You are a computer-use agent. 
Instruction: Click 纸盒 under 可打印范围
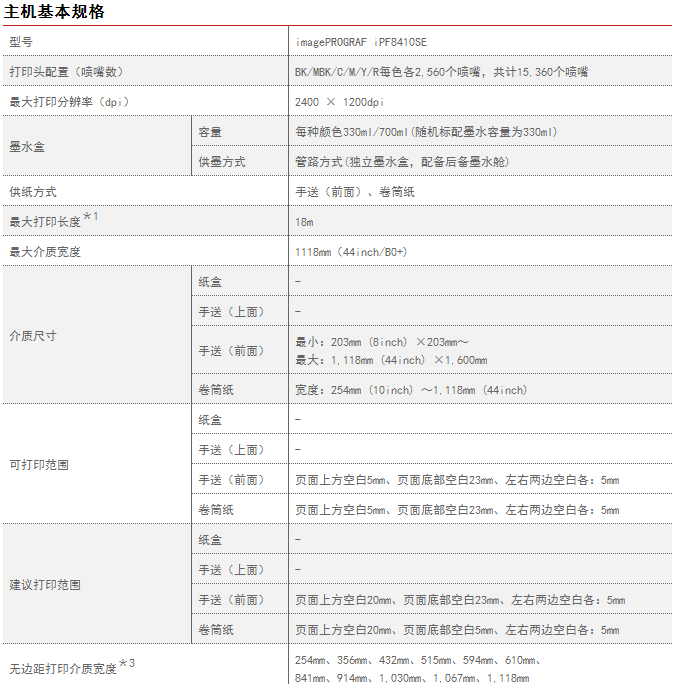pos(210,420)
